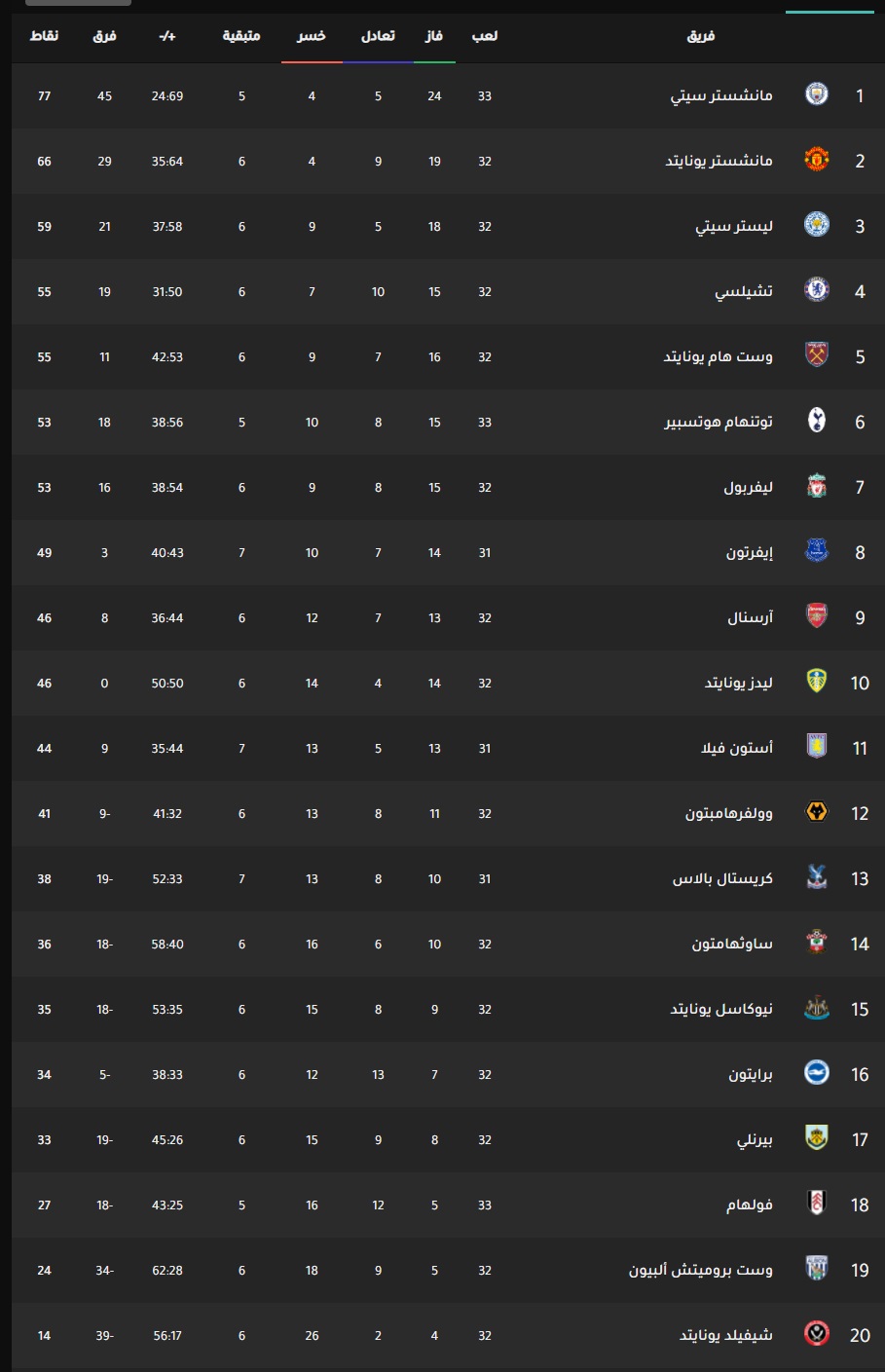Open the برايتون team row
Viewport: 885px width, 1372px height.
point(448,1074)
